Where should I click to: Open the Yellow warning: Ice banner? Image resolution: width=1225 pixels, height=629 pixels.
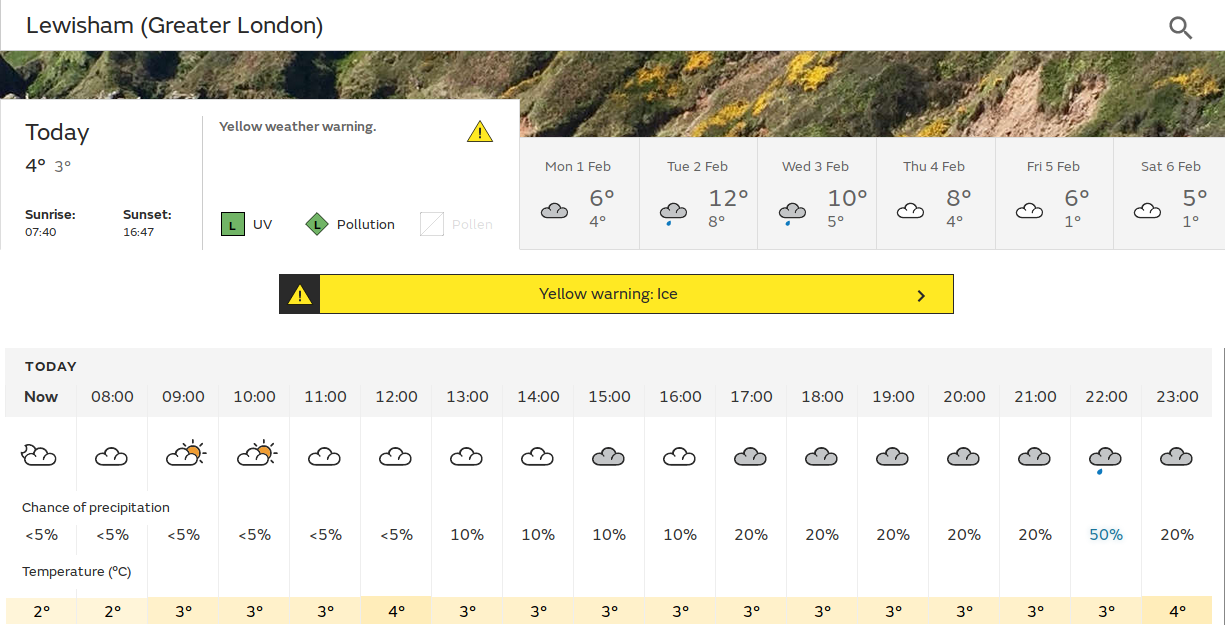click(608, 294)
